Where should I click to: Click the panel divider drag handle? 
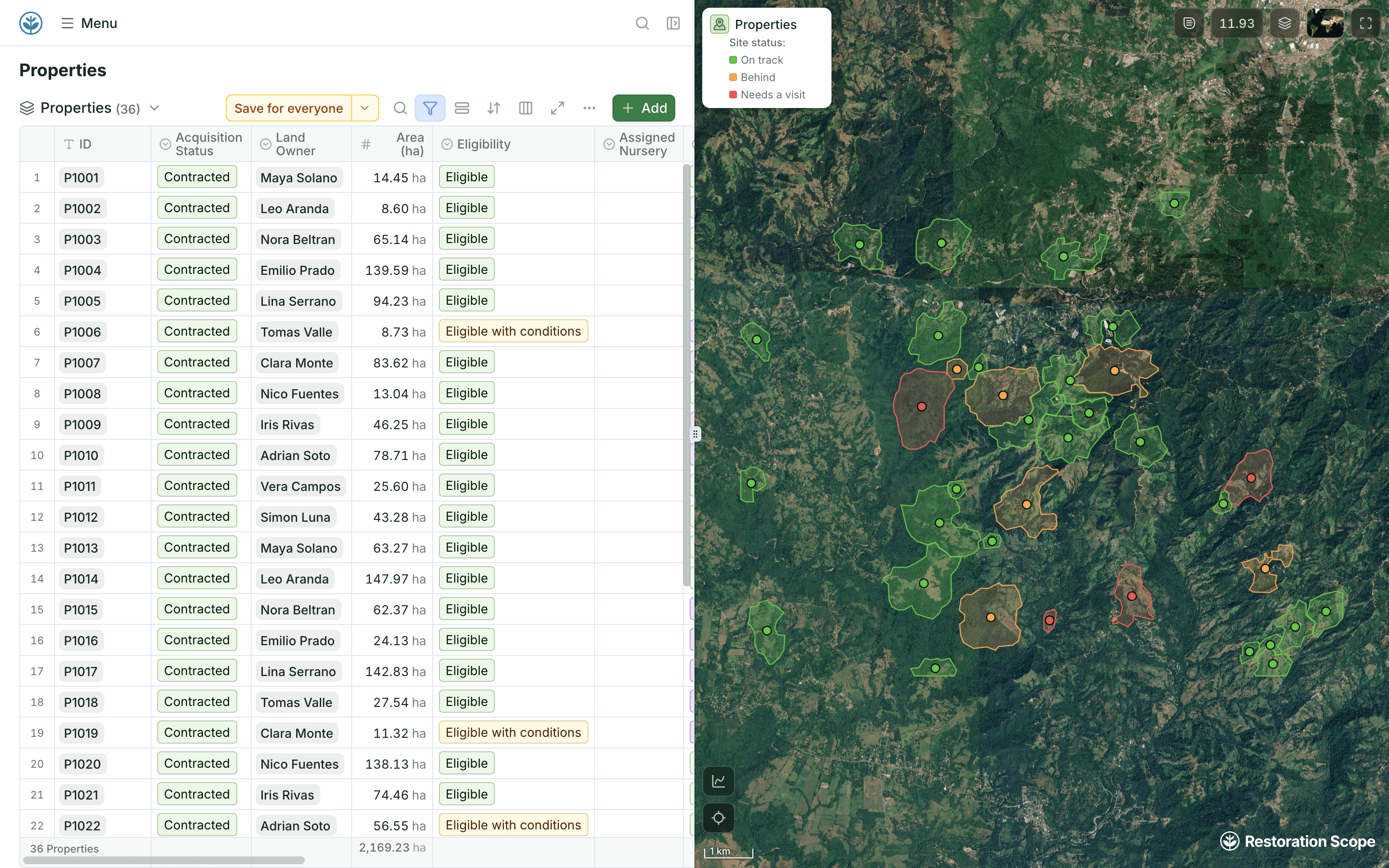click(x=695, y=434)
